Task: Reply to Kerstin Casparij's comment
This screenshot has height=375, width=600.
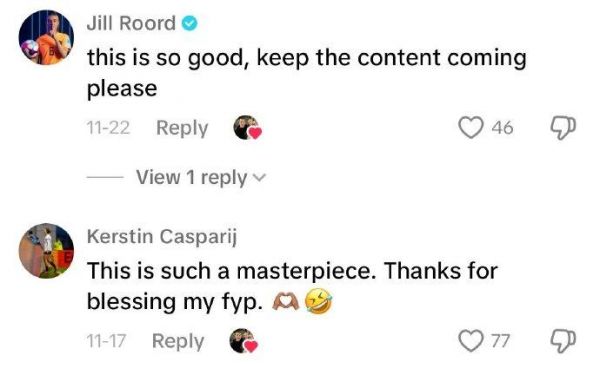Action: coord(178,341)
